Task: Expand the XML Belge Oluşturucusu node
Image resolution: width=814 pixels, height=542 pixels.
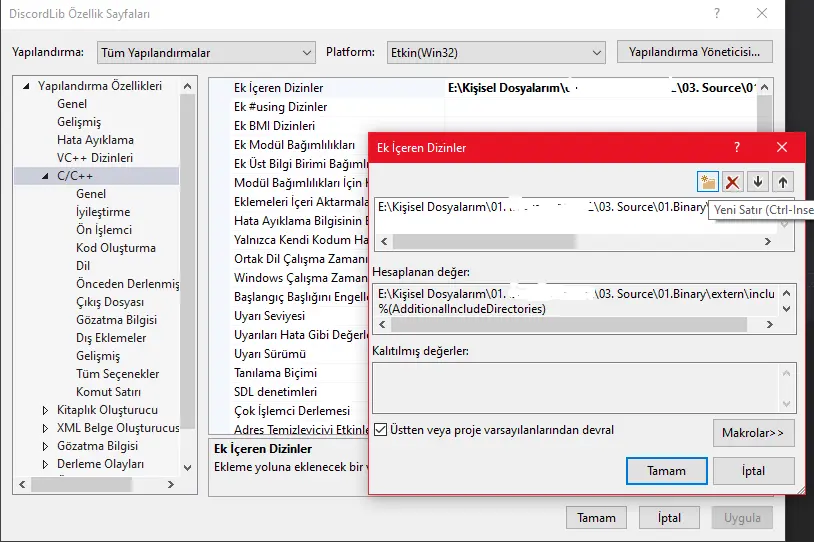Action: (x=45, y=428)
